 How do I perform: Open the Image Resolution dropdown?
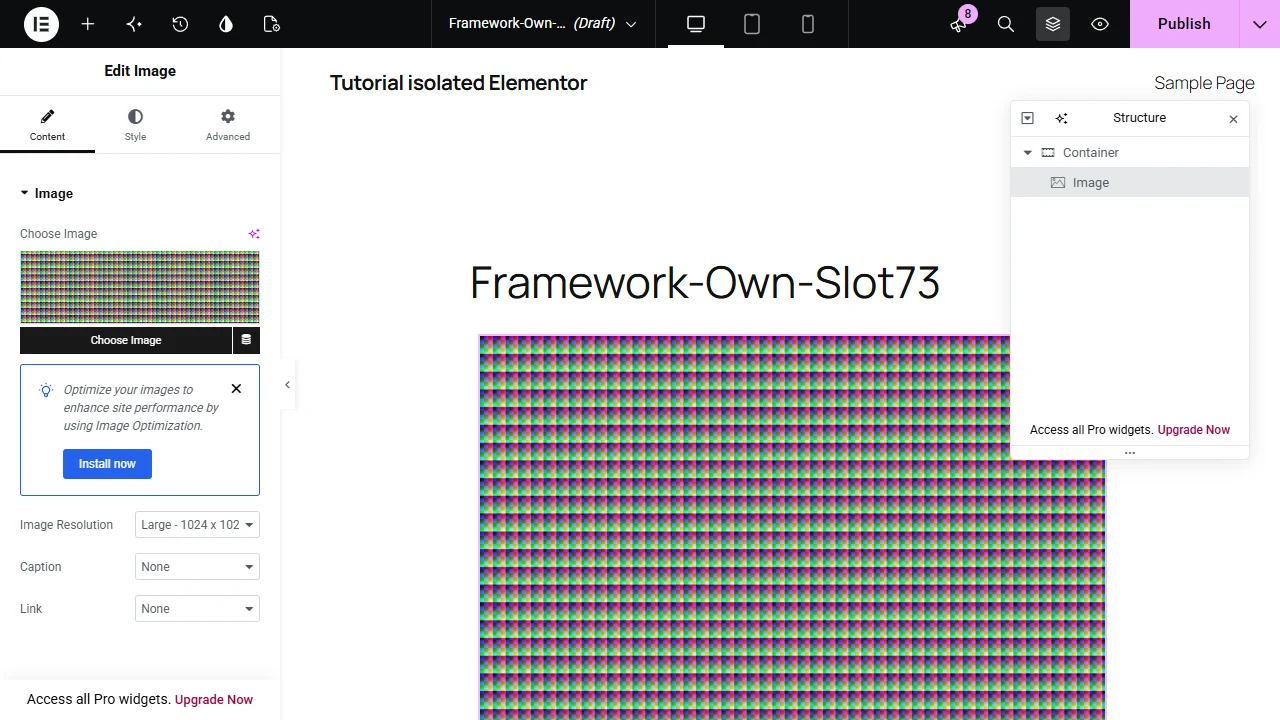[x=197, y=525]
